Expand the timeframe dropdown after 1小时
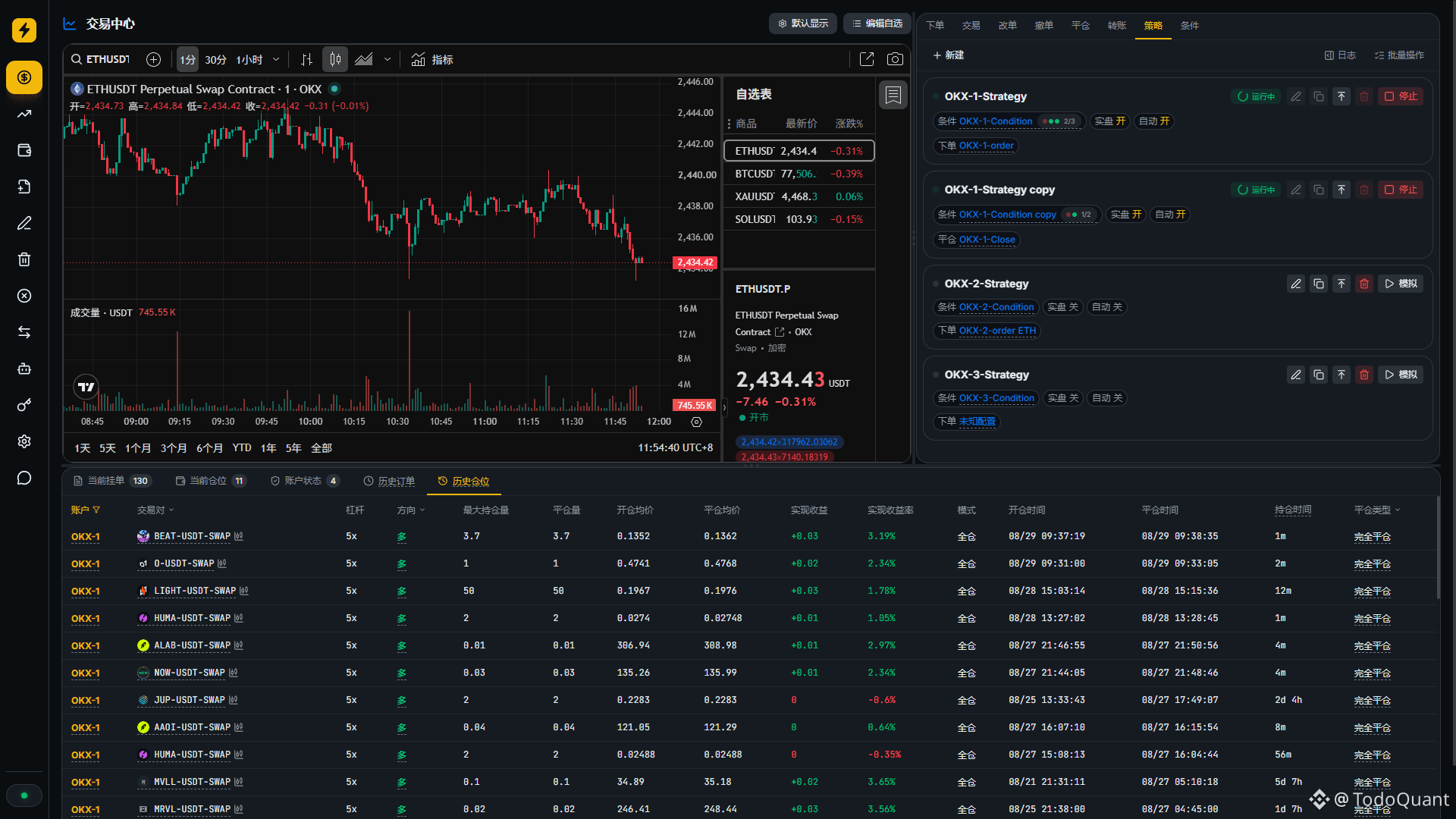1456x819 pixels. 276,59
